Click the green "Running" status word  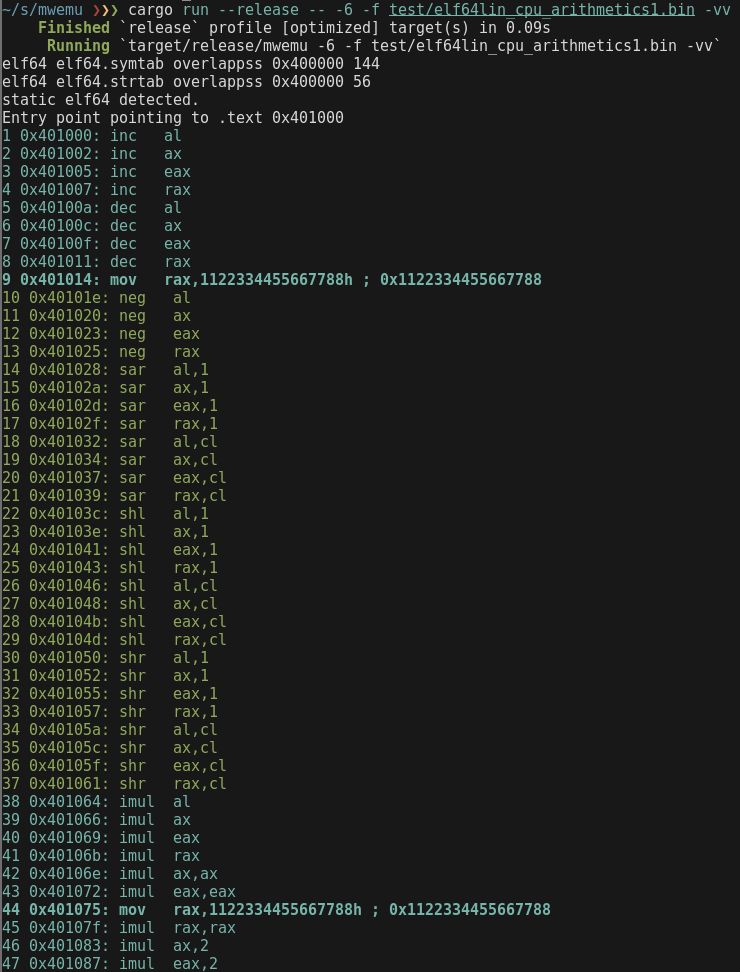click(x=78, y=46)
